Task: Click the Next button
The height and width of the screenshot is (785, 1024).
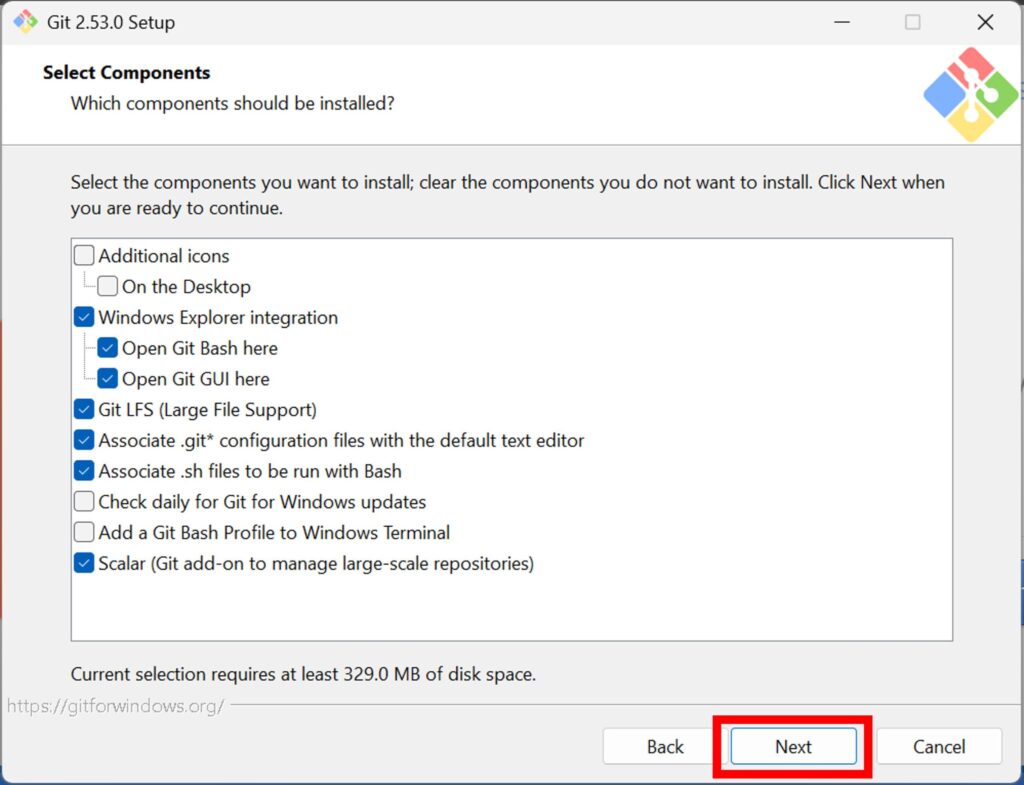Action: click(793, 747)
